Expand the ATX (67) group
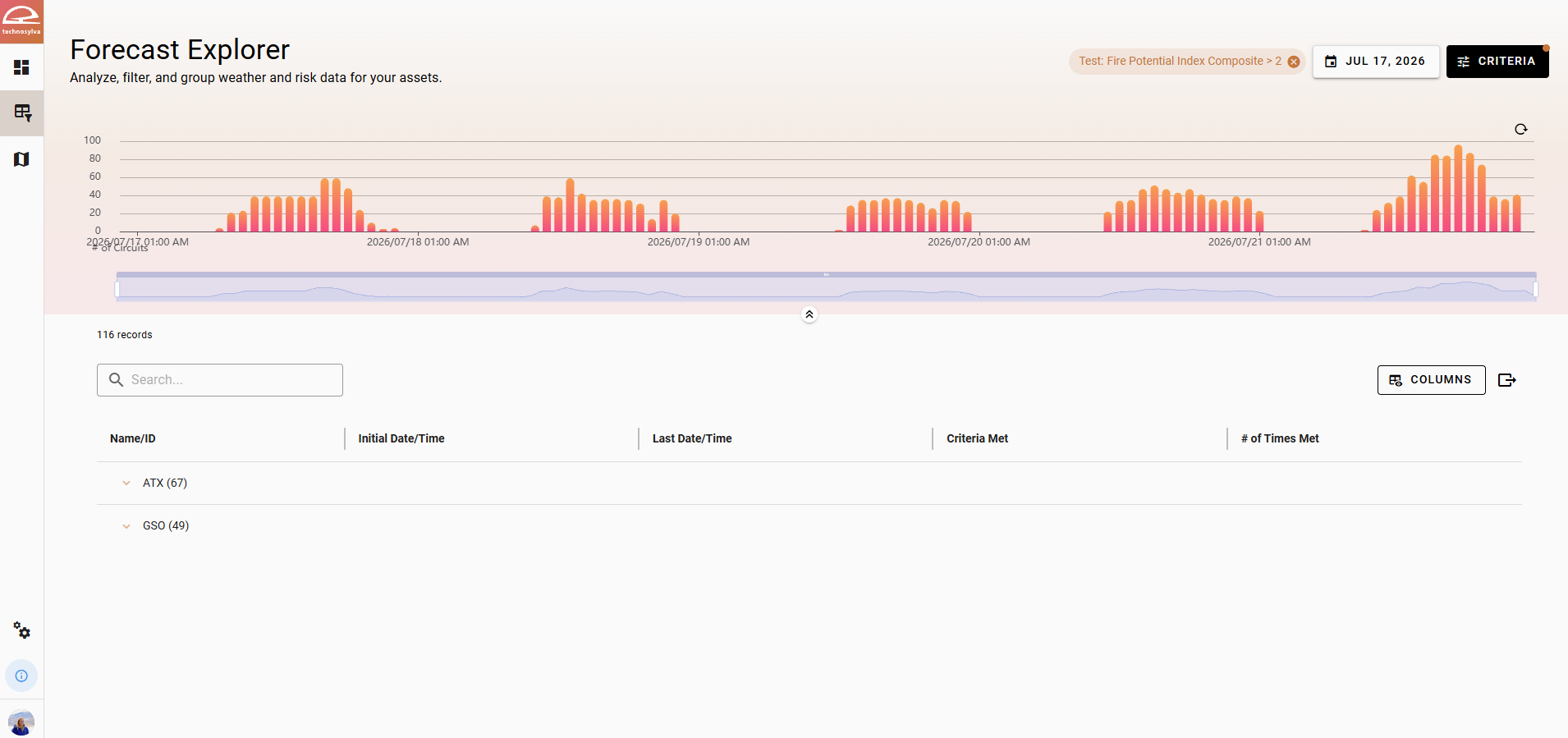This screenshot has width=1568, height=738. [x=126, y=483]
